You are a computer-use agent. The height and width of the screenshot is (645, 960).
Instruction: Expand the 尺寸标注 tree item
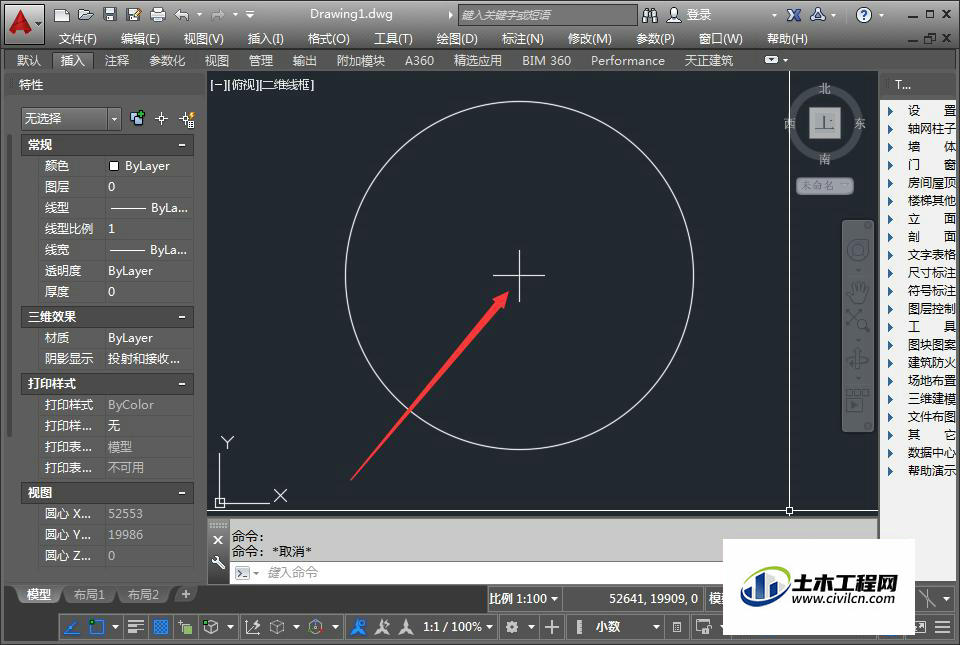tap(891, 272)
